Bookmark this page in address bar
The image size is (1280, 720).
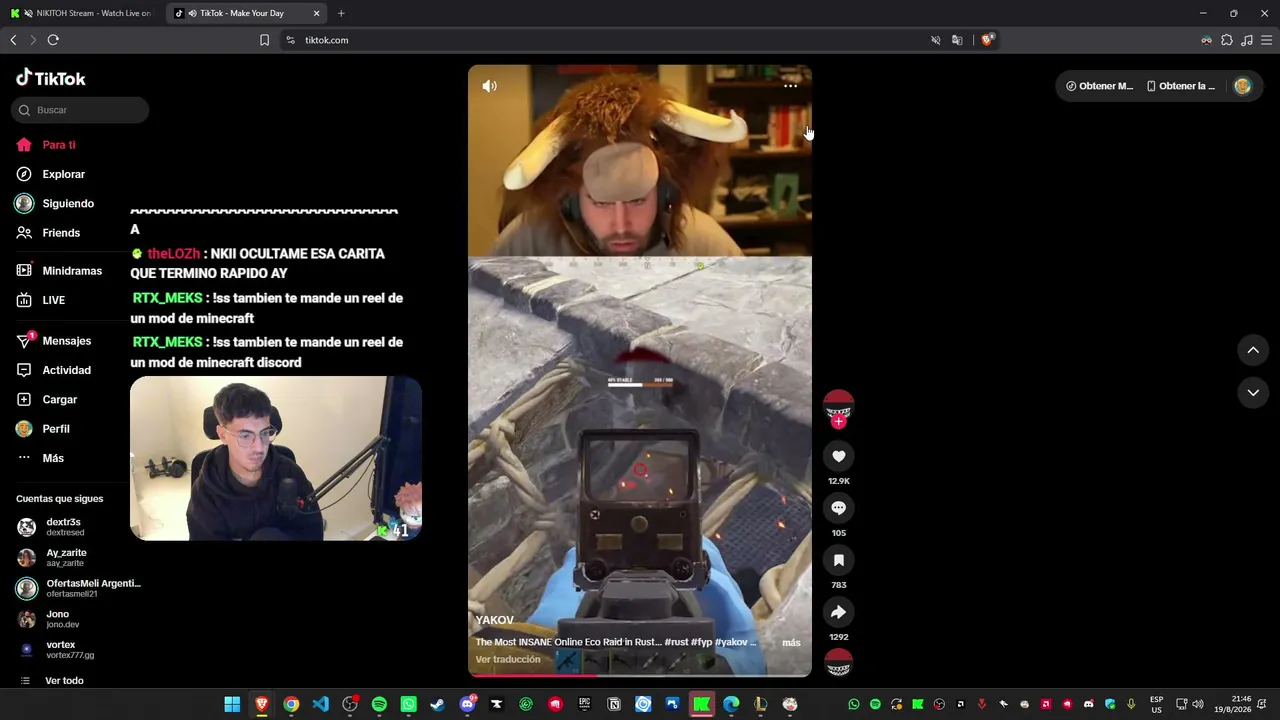pyautogui.click(x=264, y=40)
